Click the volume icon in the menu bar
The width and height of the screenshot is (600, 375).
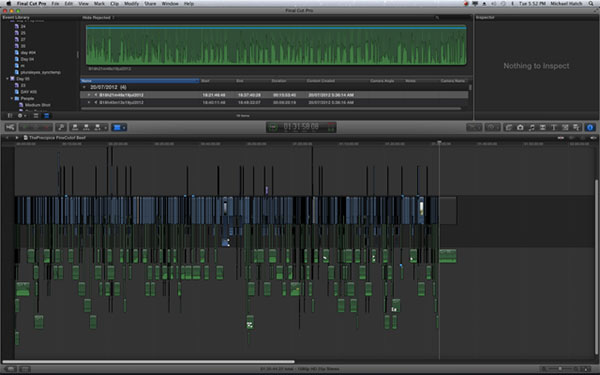click(x=494, y=3)
